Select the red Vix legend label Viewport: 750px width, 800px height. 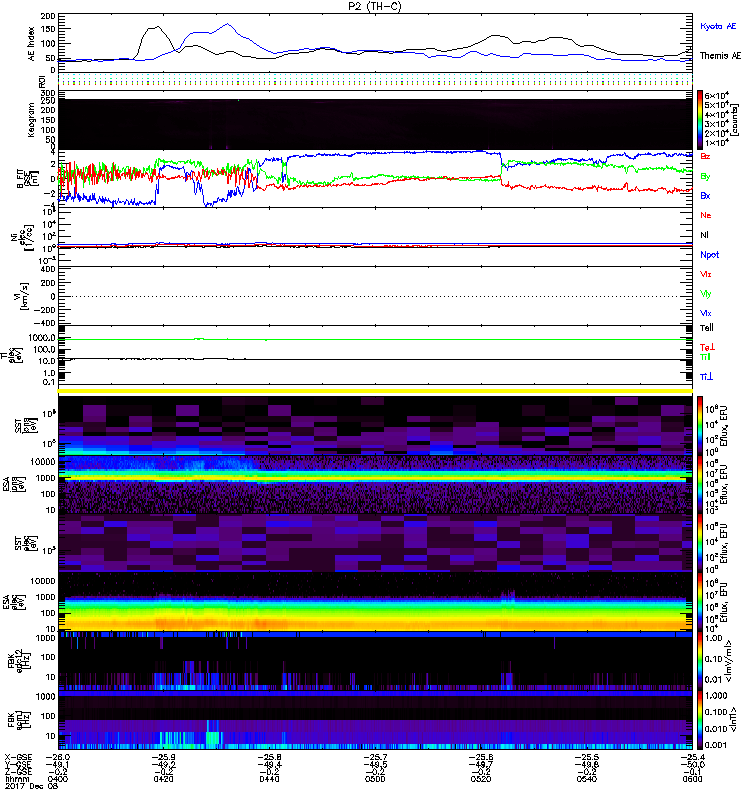click(705, 274)
